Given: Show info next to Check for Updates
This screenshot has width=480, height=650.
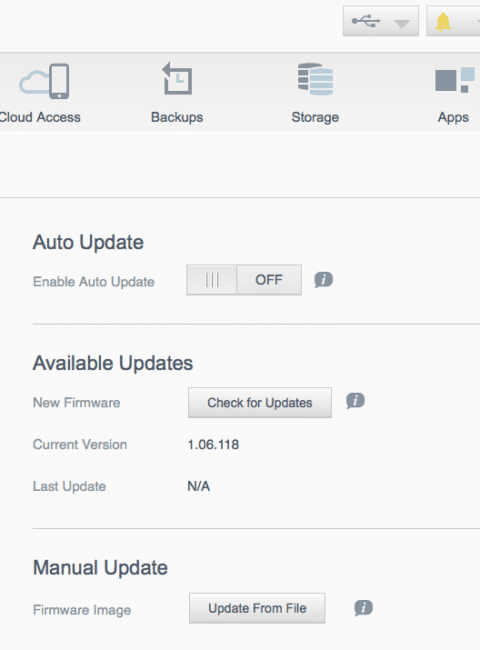Looking at the screenshot, I should click(x=355, y=401).
